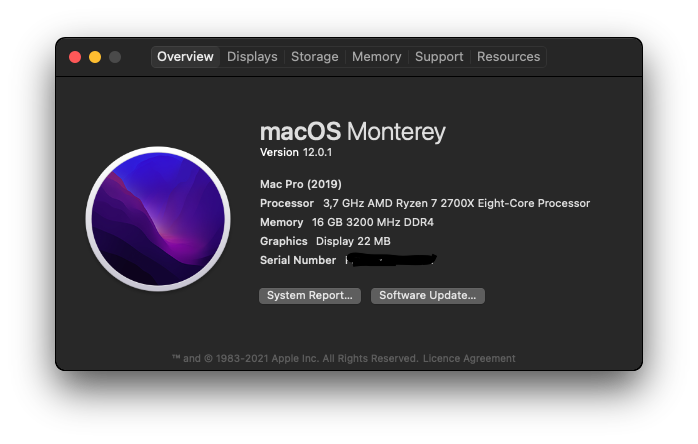Click the Software Update button
Image resolution: width=698 pixels, height=444 pixels.
pyautogui.click(x=428, y=296)
